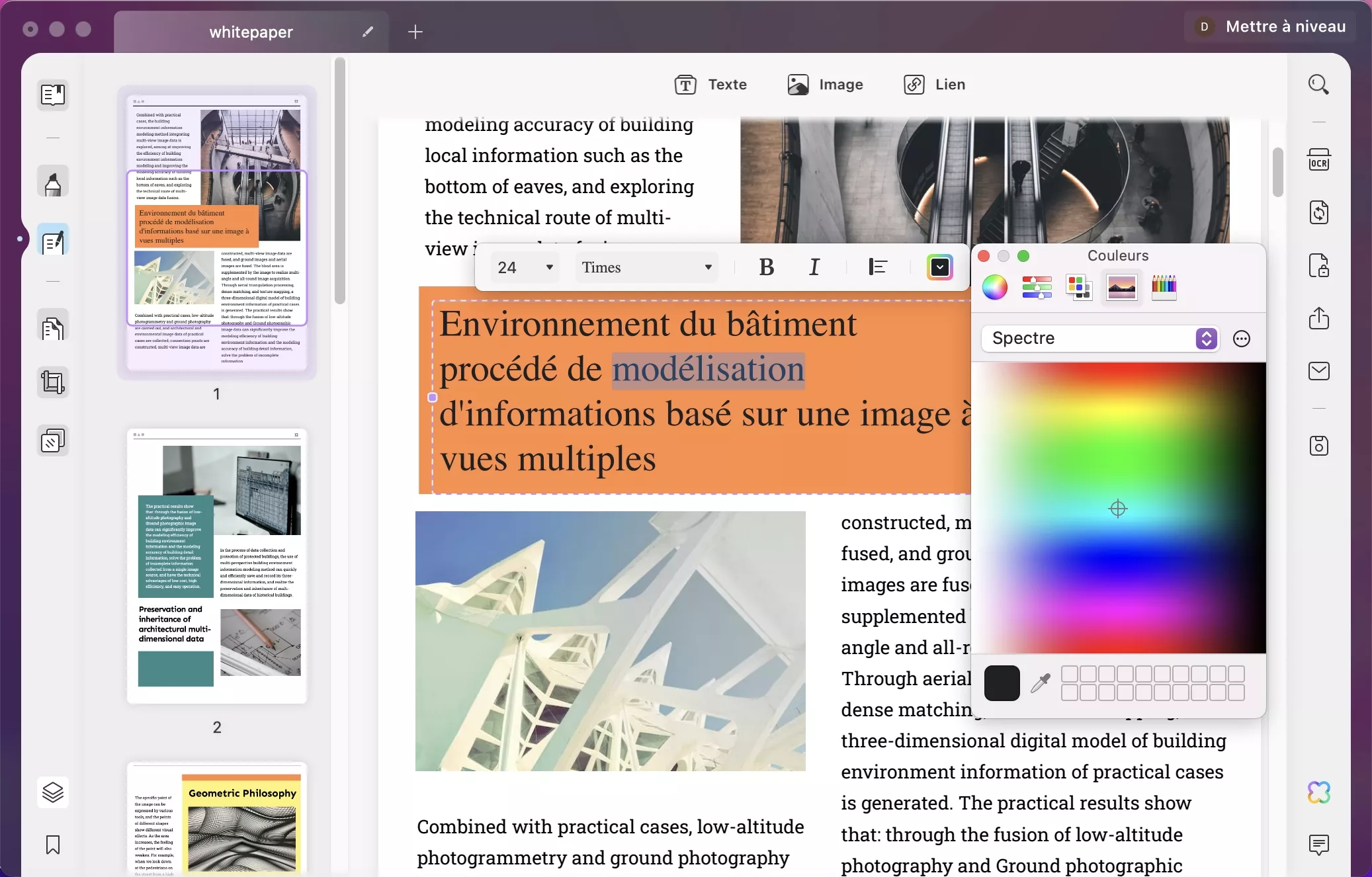Select the Edit PDF tool
The height and width of the screenshot is (877, 1372).
tap(53, 241)
